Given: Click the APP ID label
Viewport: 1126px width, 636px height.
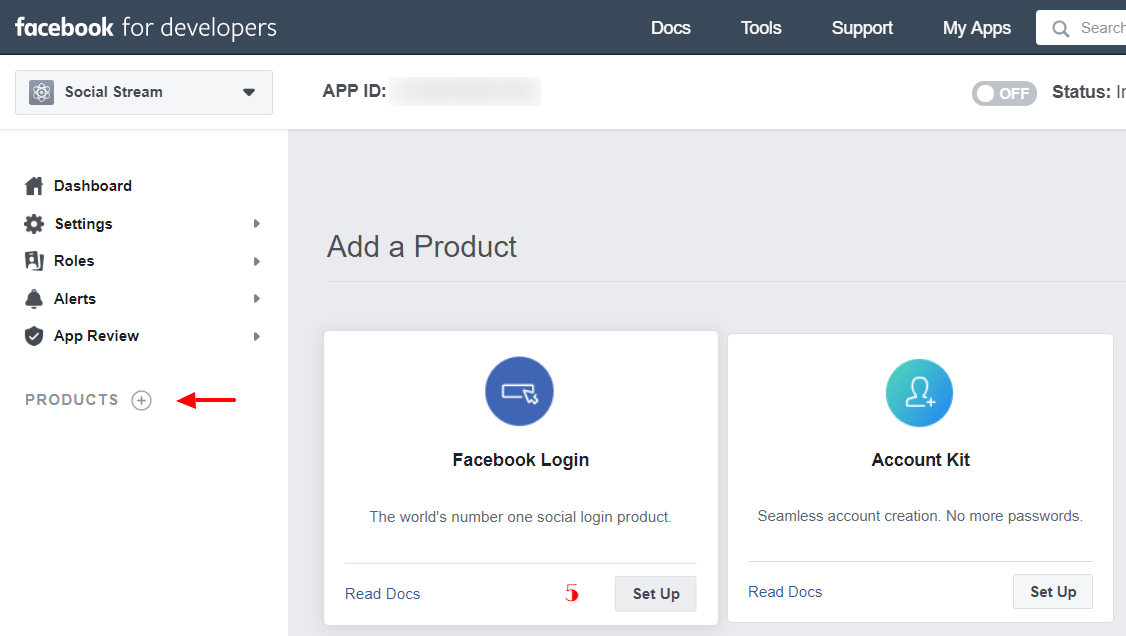Looking at the screenshot, I should point(354,91).
